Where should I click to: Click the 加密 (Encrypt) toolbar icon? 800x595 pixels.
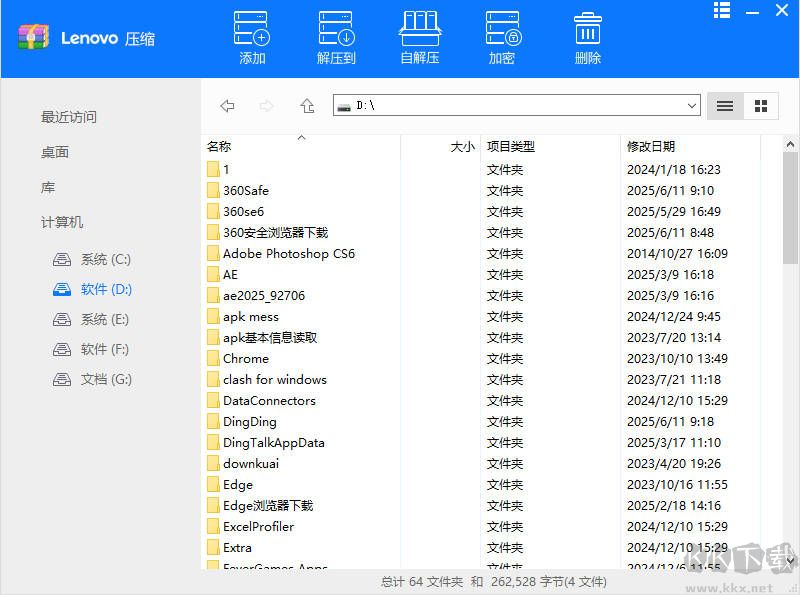click(x=503, y=38)
